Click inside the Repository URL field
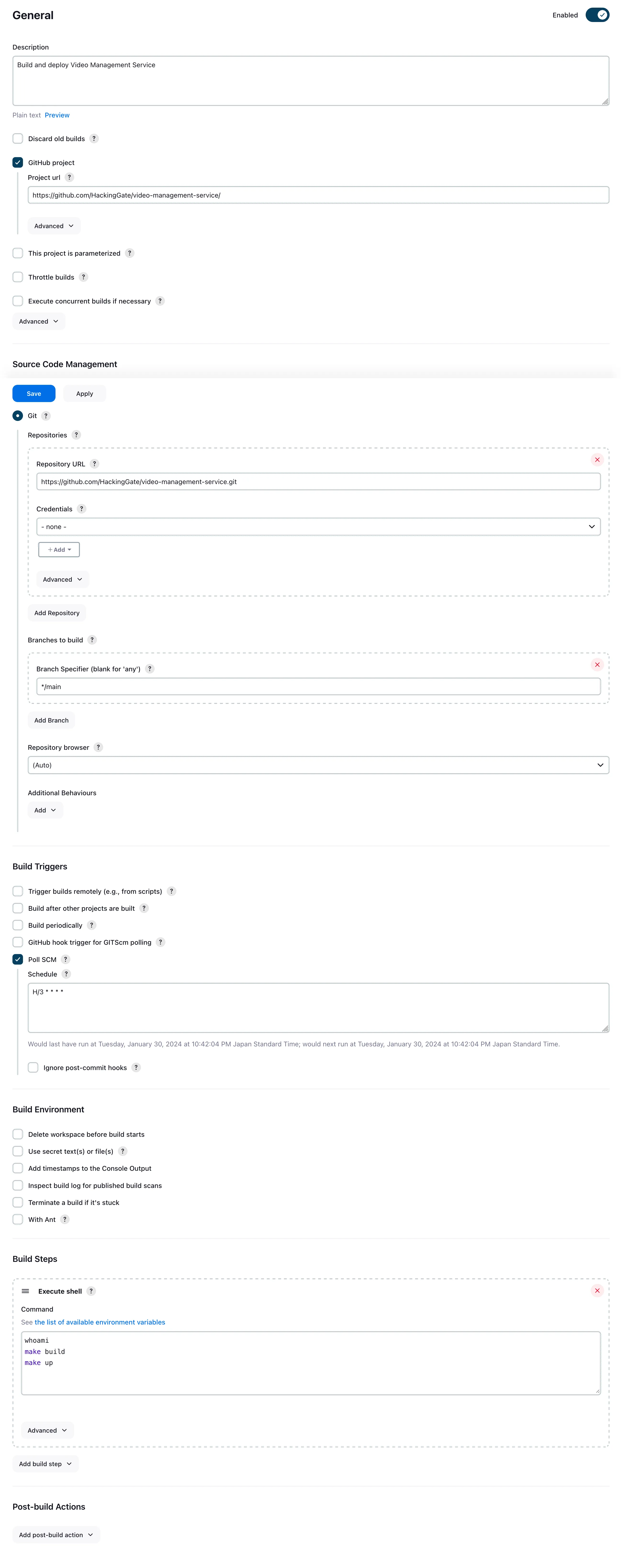Image resolution: width=623 pixels, height=1568 pixels. (318, 481)
